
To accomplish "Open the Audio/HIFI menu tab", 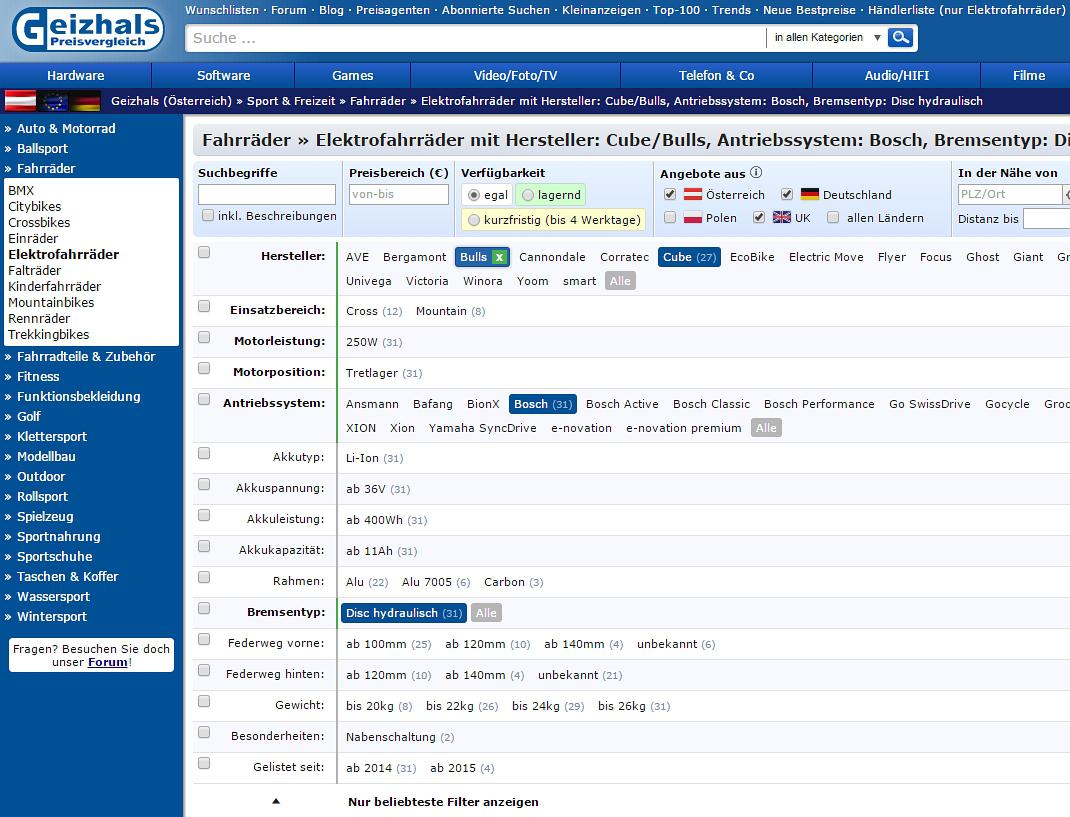I will tap(897, 75).
